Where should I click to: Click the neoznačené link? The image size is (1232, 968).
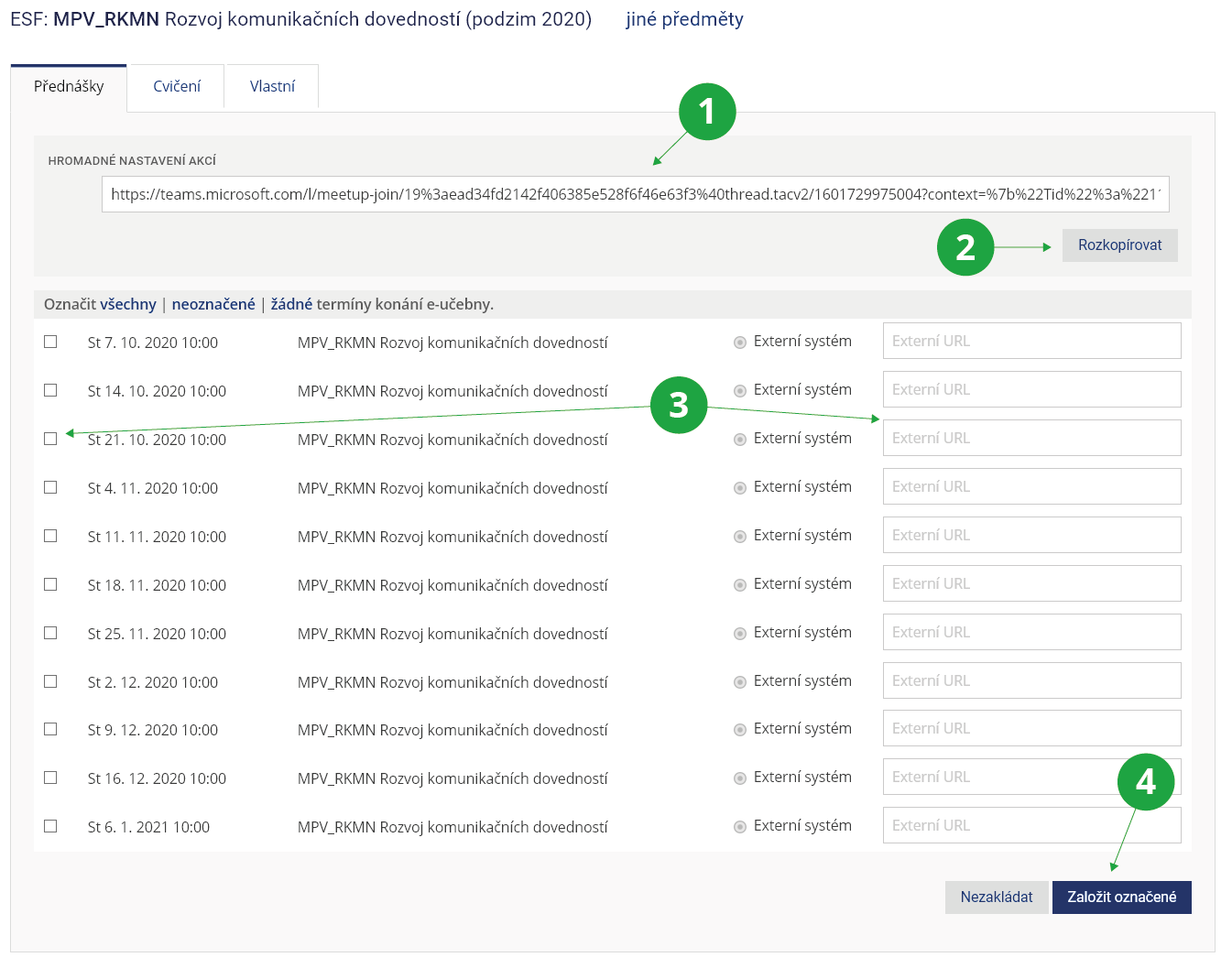click(213, 304)
